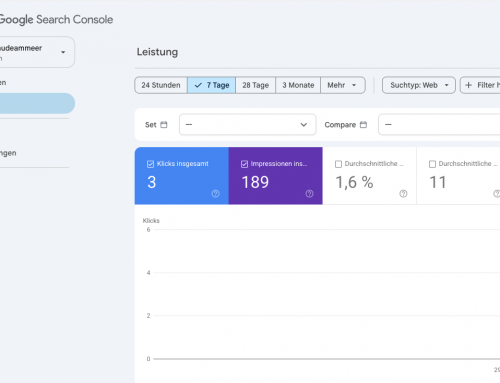Click the 3 clicks value
The height and width of the screenshot is (383, 500).
pyautogui.click(x=152, y=182)
